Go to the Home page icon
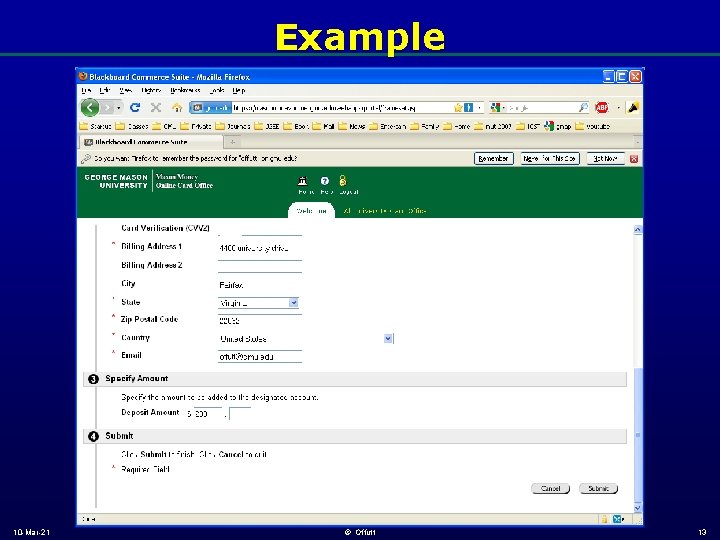Viewport: 720px width, 540px height. 177,107
